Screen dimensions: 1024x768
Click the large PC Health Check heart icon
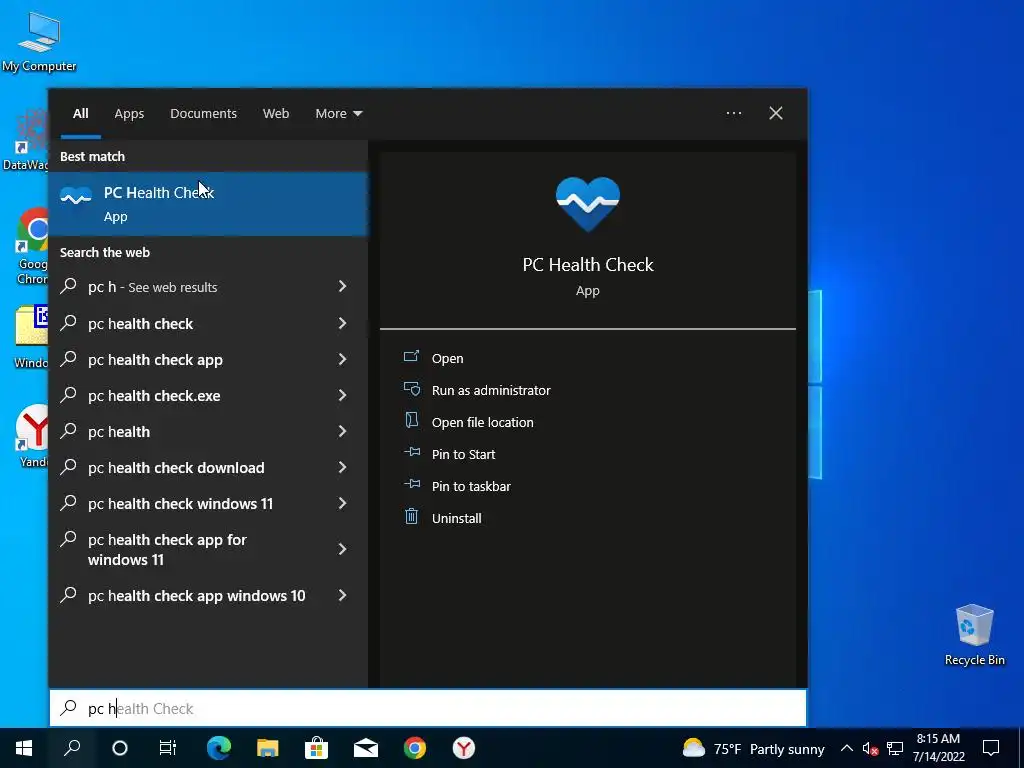tap(588, 204)
